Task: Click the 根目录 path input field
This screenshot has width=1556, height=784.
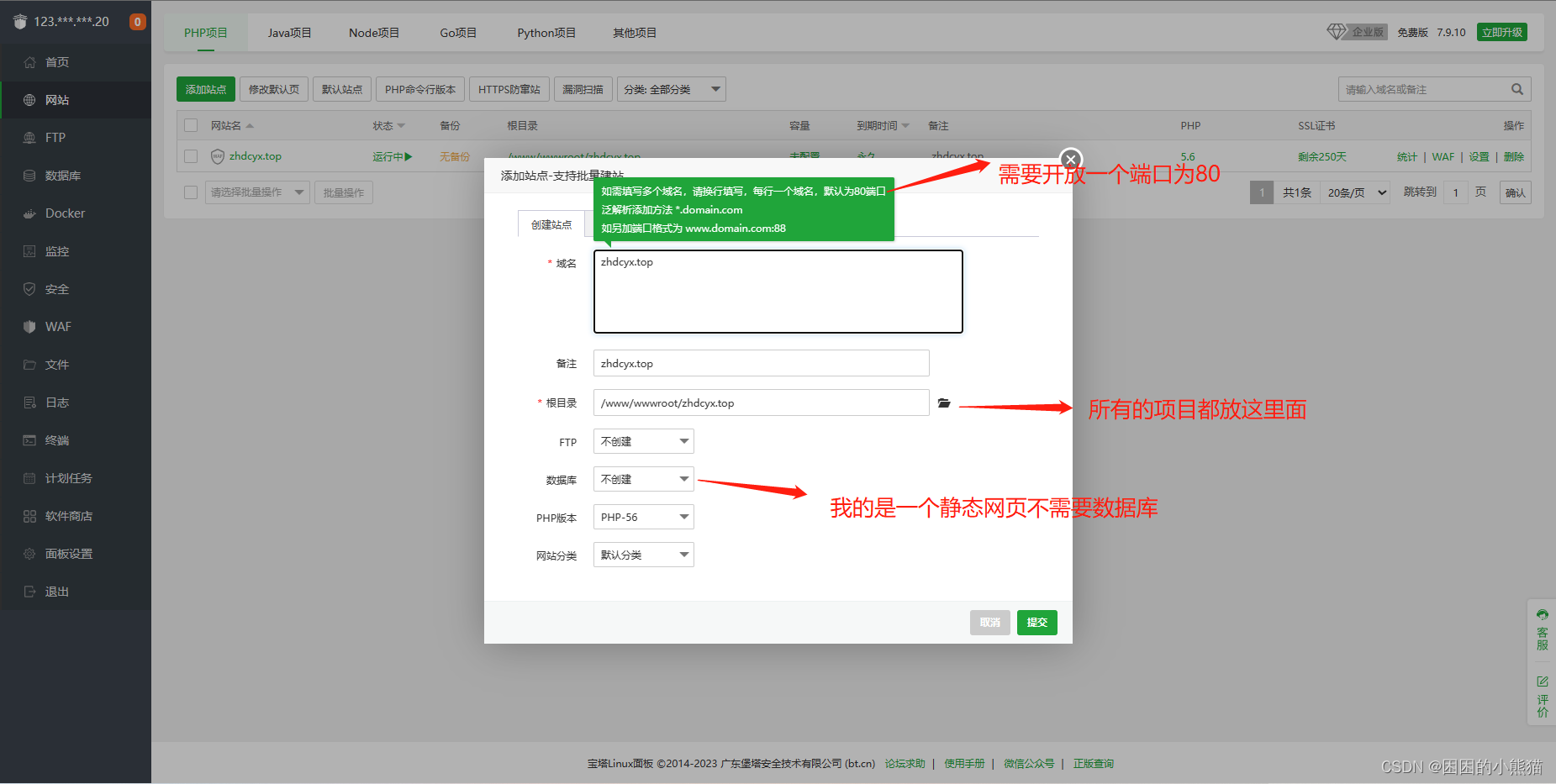Action: pos(762,403)
